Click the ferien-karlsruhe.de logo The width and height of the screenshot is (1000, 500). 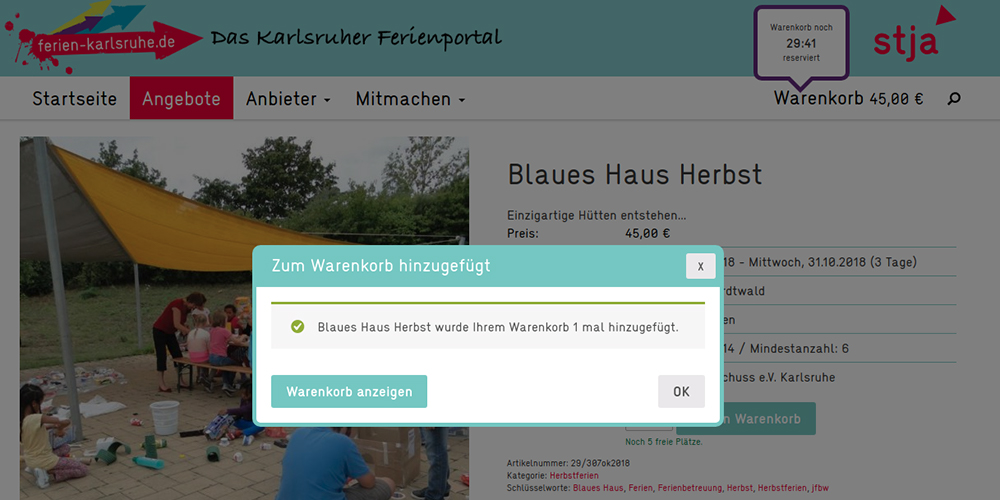point(102,36)
